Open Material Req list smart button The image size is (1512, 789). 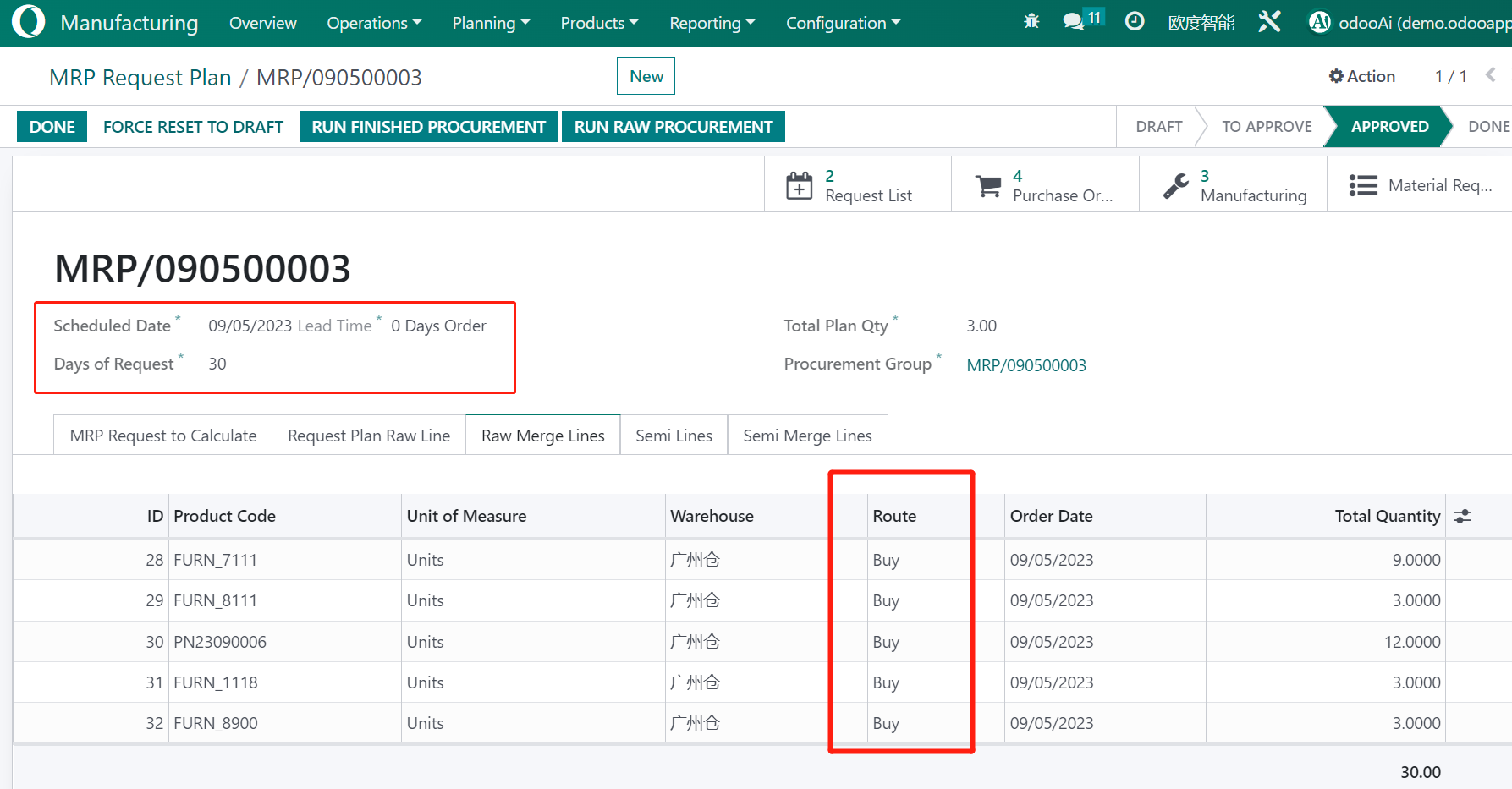pos(1421,185)
